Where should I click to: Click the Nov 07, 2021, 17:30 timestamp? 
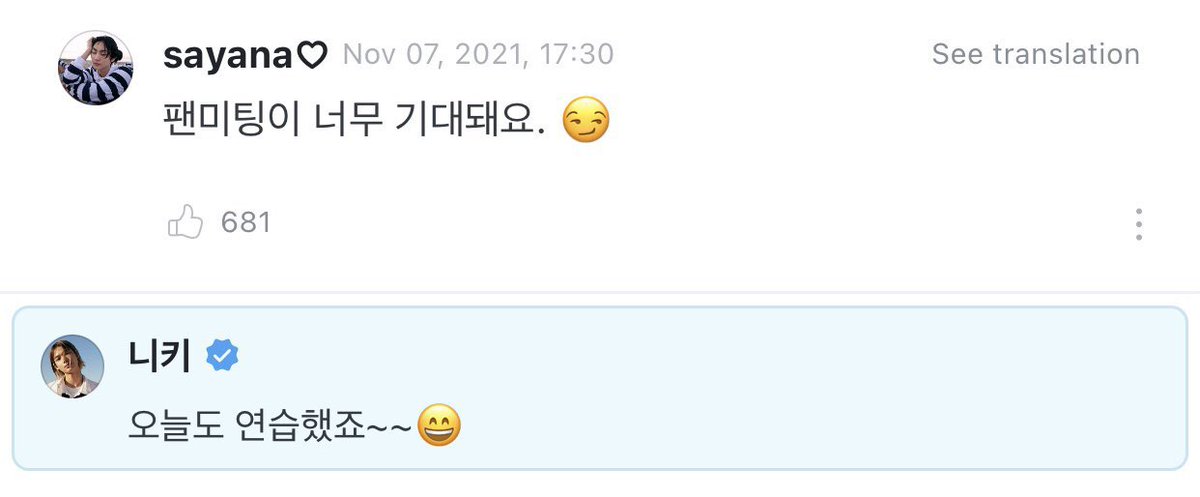point(478,55)
